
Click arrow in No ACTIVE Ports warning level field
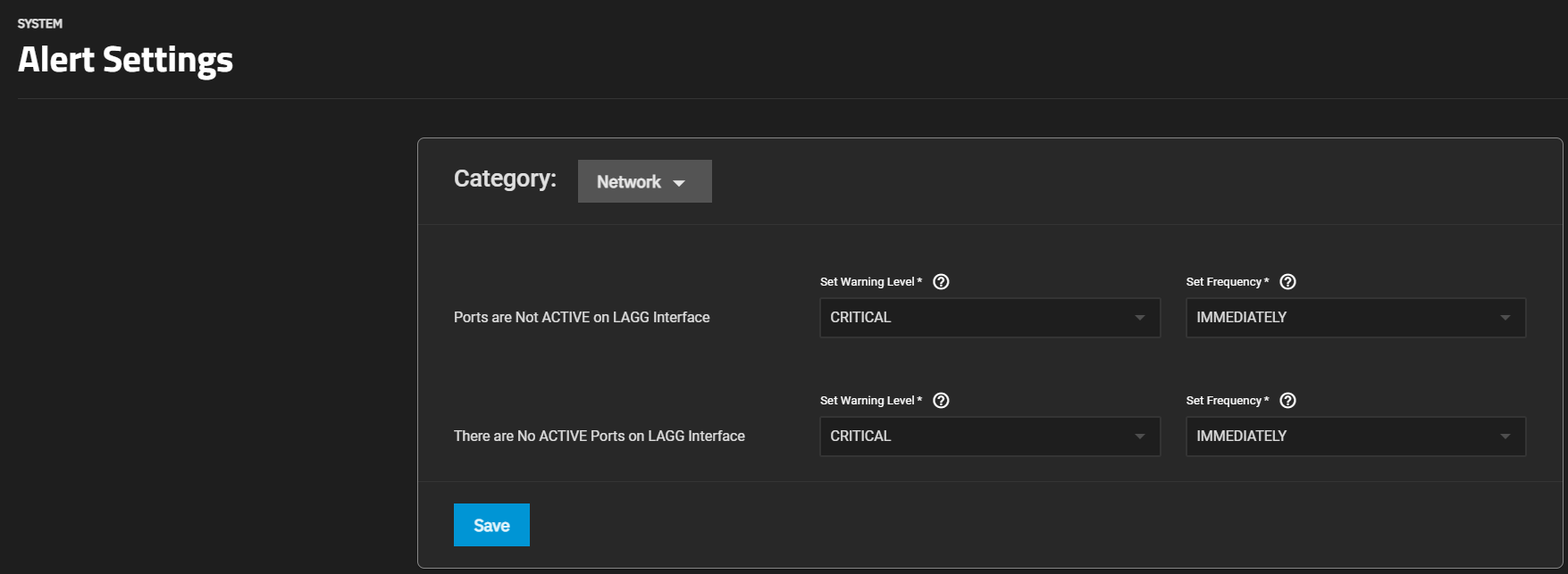(x=1139, y=437)
